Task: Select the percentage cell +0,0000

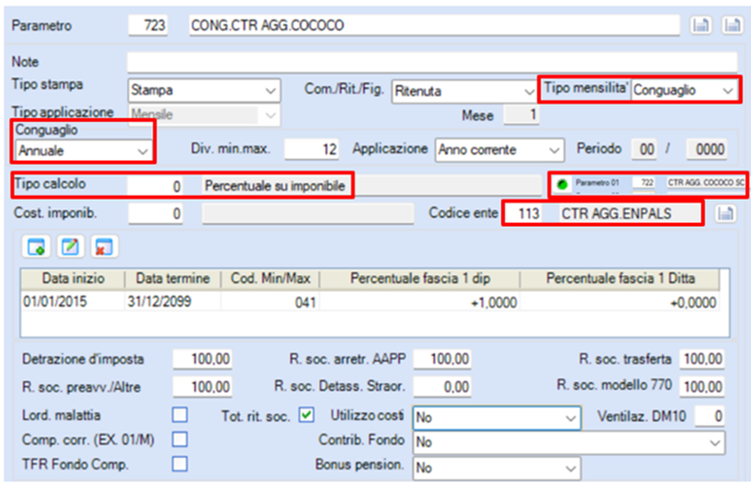Action: (620, 302)
